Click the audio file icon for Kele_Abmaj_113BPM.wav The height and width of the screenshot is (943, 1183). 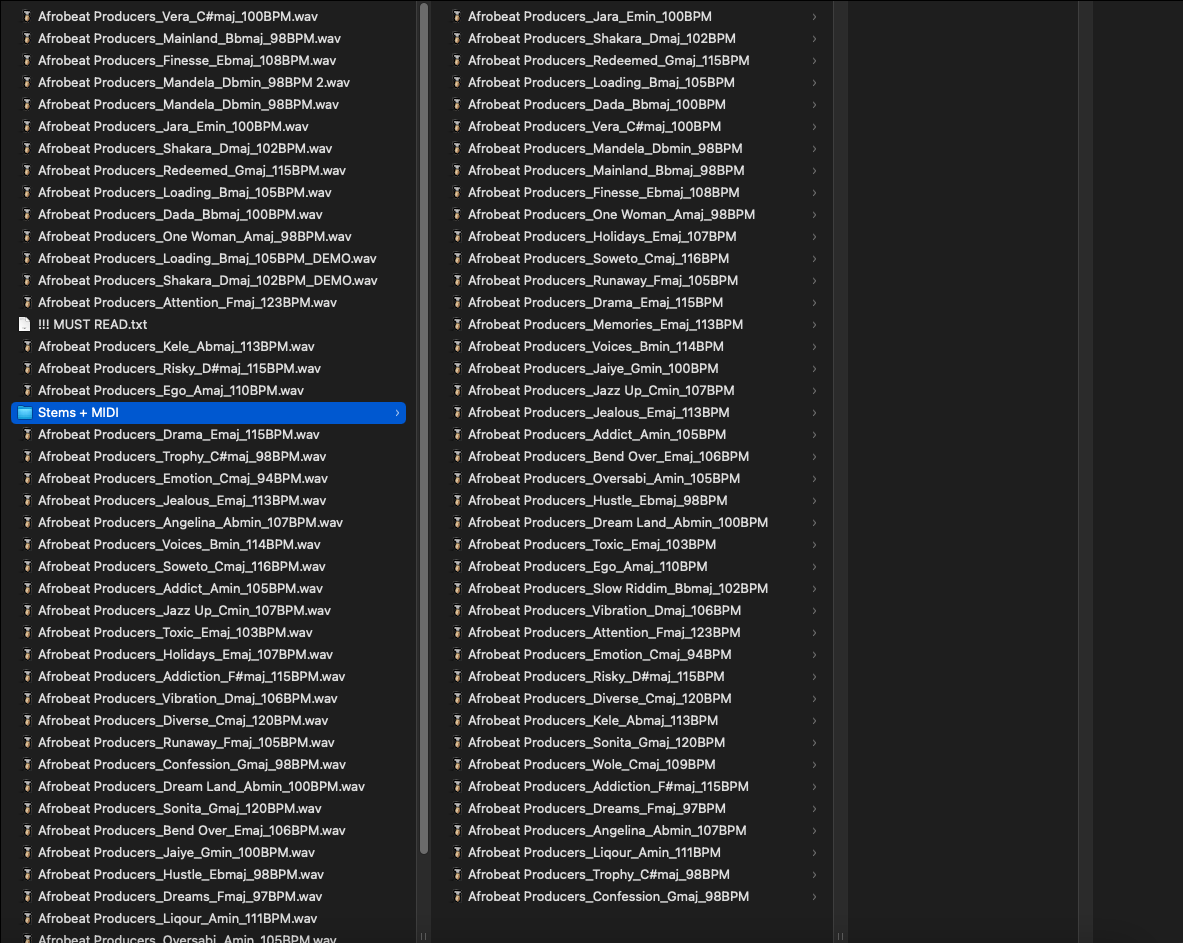pos(26,346)
